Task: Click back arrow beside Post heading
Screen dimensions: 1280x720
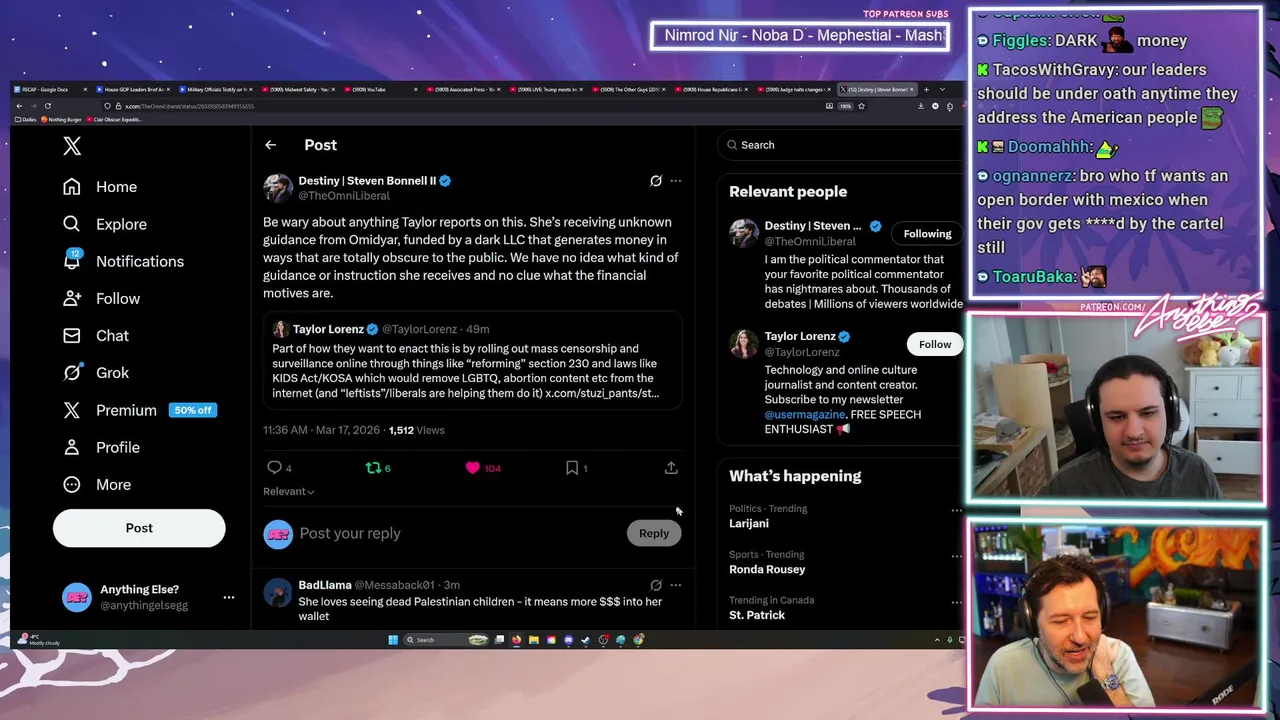Action: coord(270,145)
